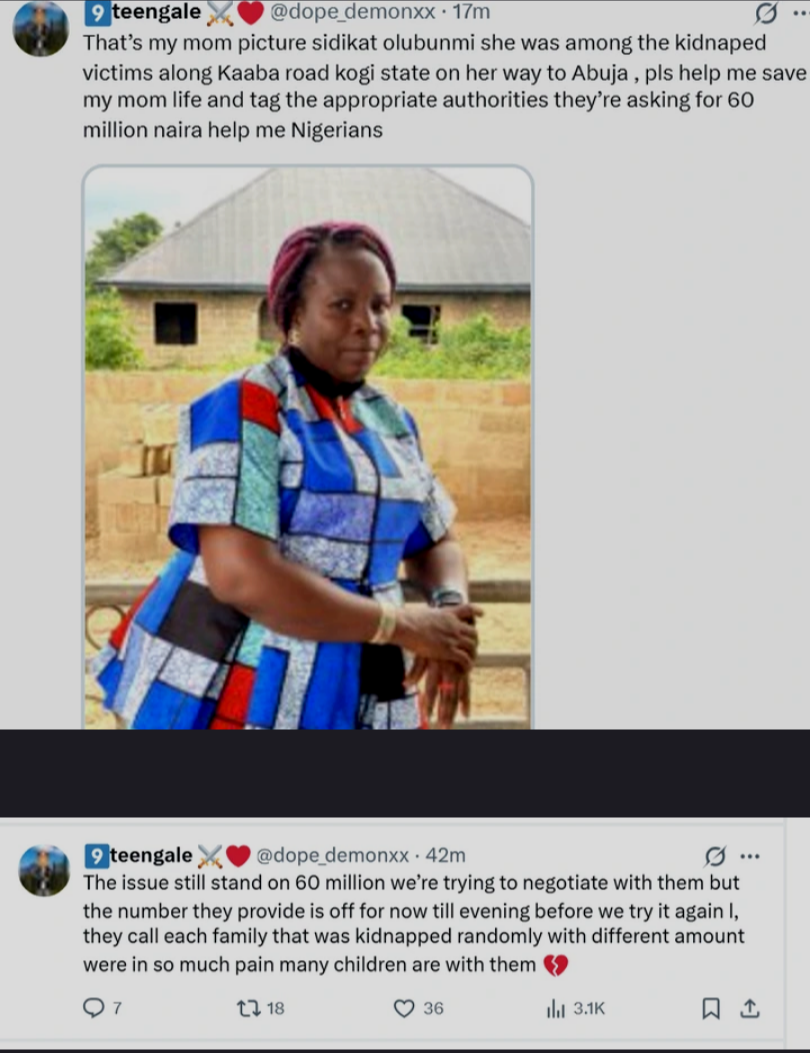Bookmark the 60 million negotiation tweet

(711, 1008)
